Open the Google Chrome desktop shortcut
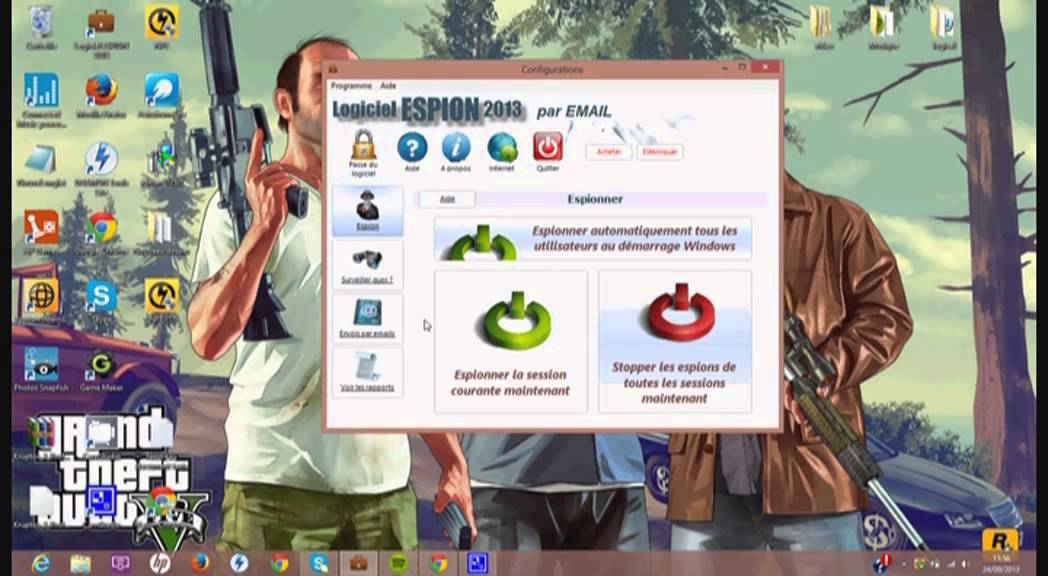This screenshot has height=576, width=1048. click(102, 228)
